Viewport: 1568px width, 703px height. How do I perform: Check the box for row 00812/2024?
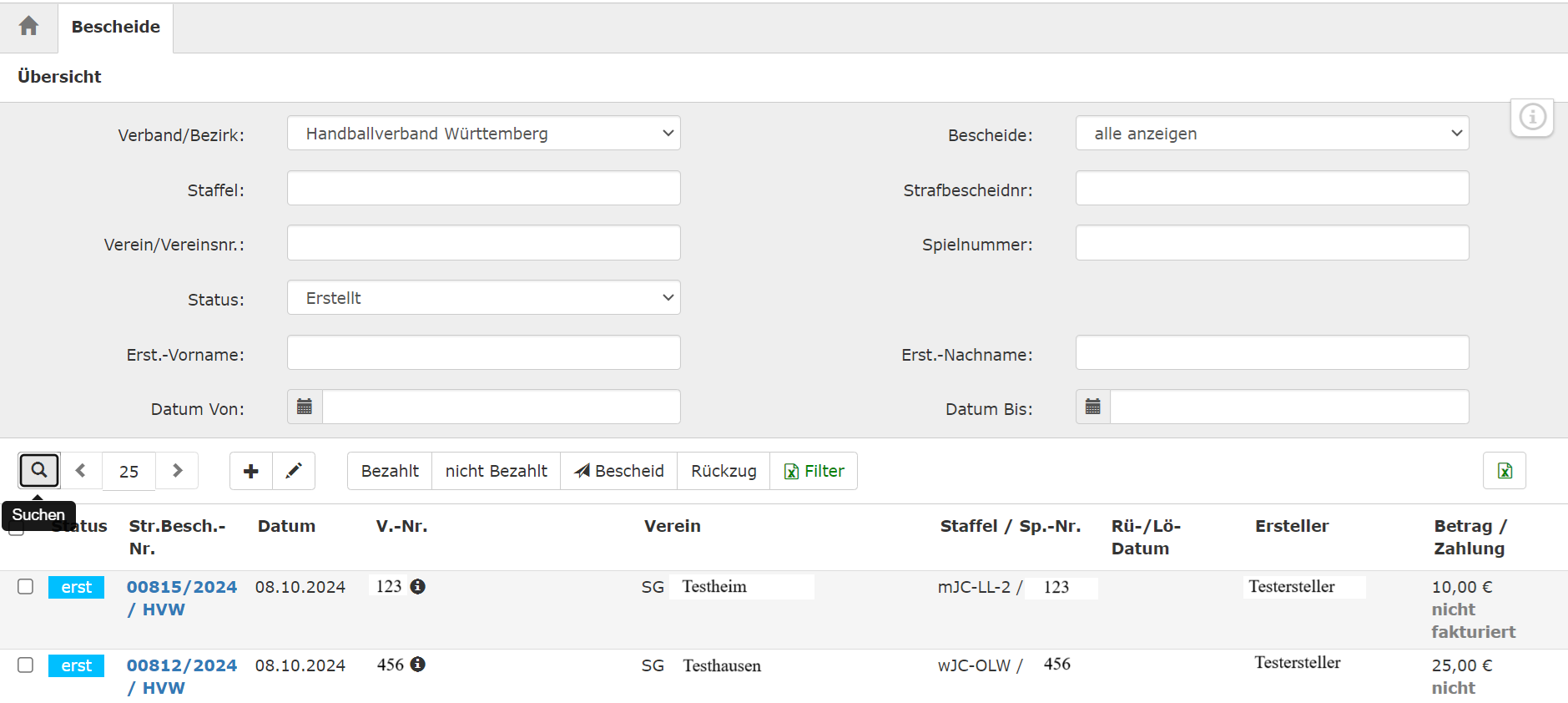26,665
